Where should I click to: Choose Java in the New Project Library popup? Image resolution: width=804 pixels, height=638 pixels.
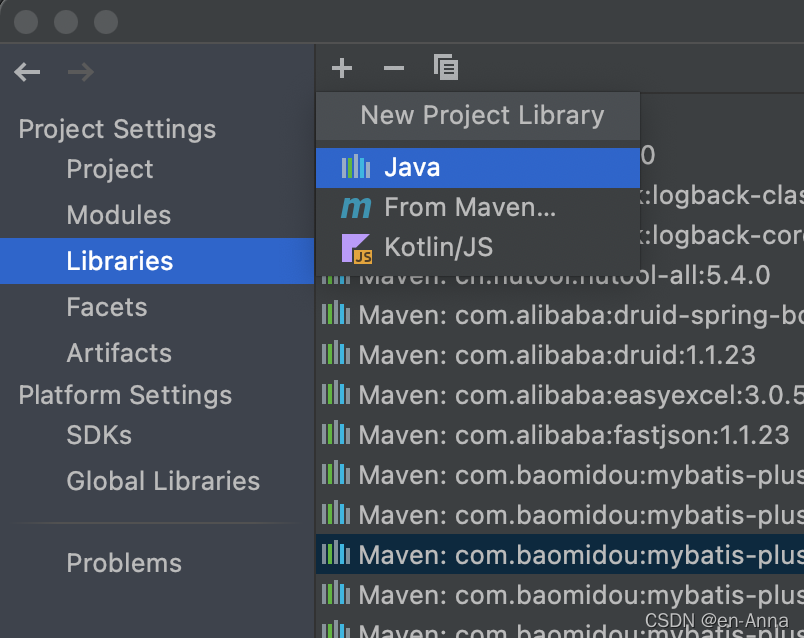click(x=478, y=168)
